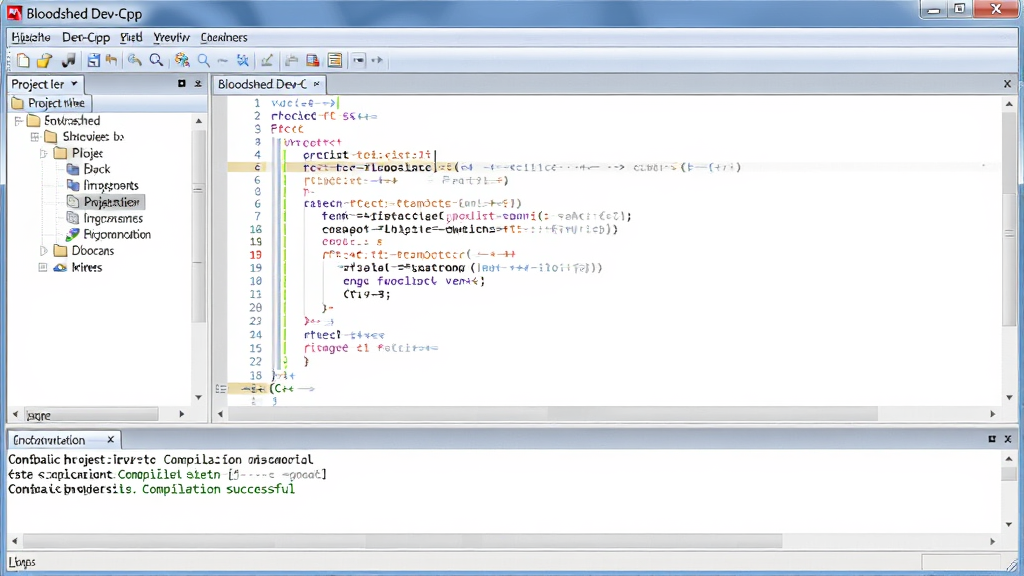Click the yellow open-folder toolbar icon
This screenshot has height=576, width=1024.
[x=44, y=61]
